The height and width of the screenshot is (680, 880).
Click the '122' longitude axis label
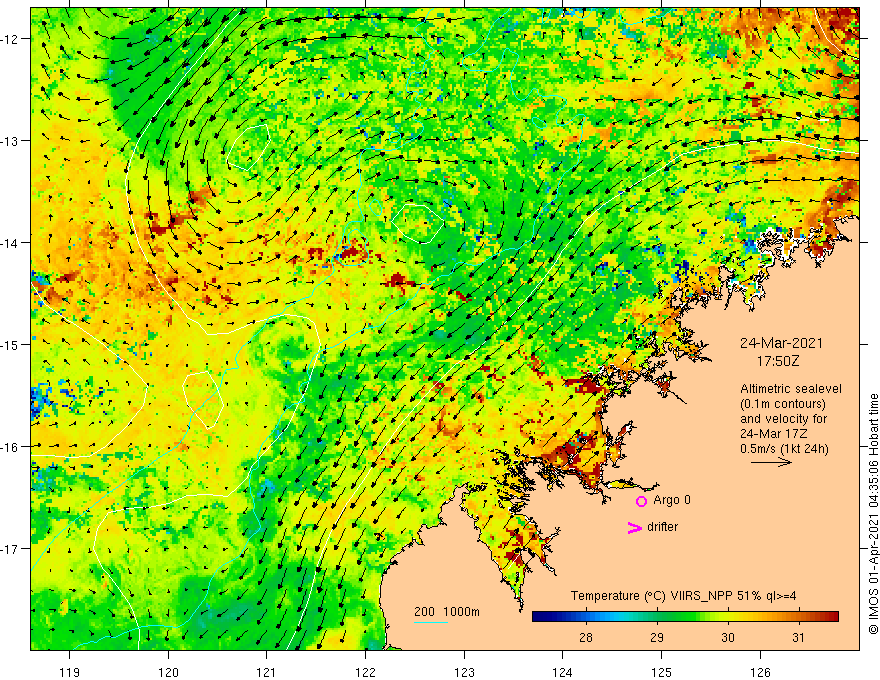click(365, 672)
